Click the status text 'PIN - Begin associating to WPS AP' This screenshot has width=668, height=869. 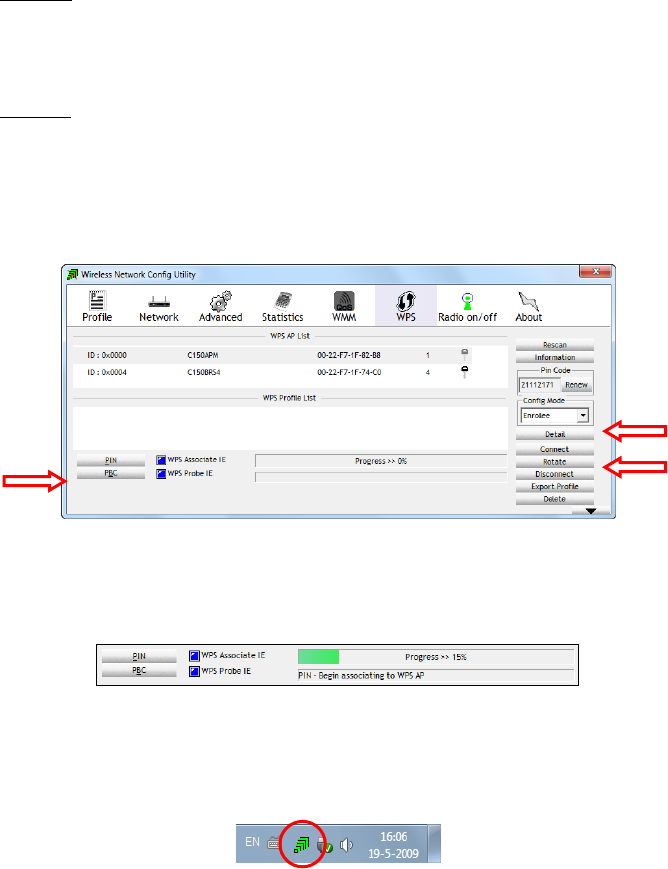pos(361,676)
